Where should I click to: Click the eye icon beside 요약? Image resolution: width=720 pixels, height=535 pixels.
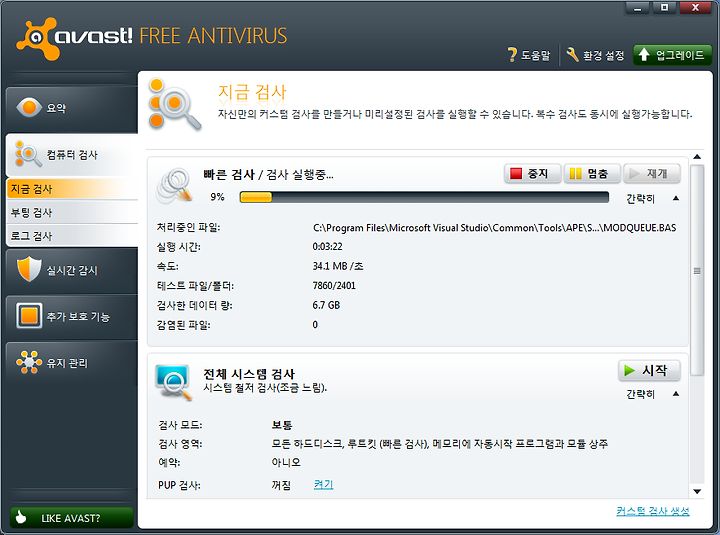(29, 107)
